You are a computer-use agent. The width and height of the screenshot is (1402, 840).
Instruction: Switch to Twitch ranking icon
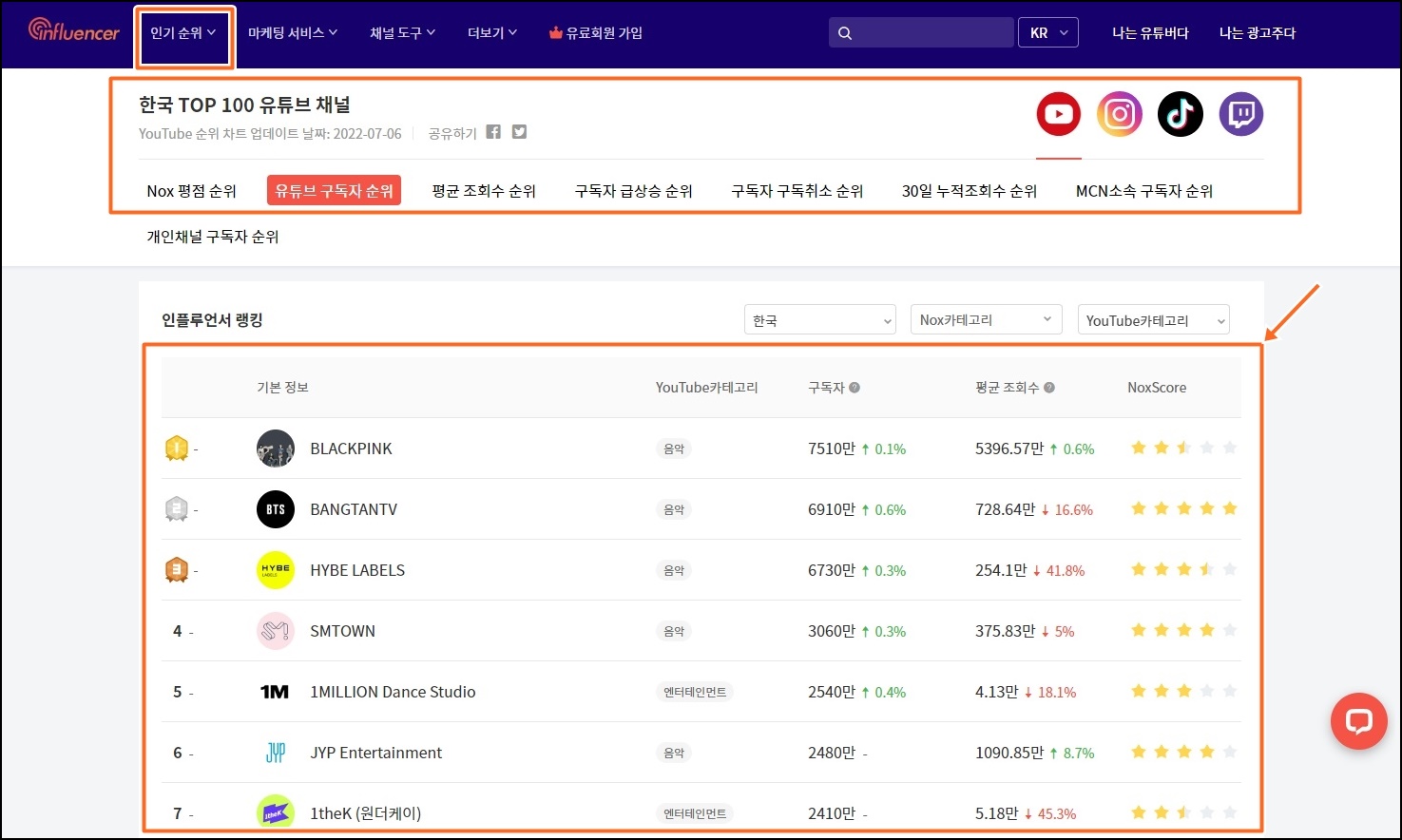1241,114
